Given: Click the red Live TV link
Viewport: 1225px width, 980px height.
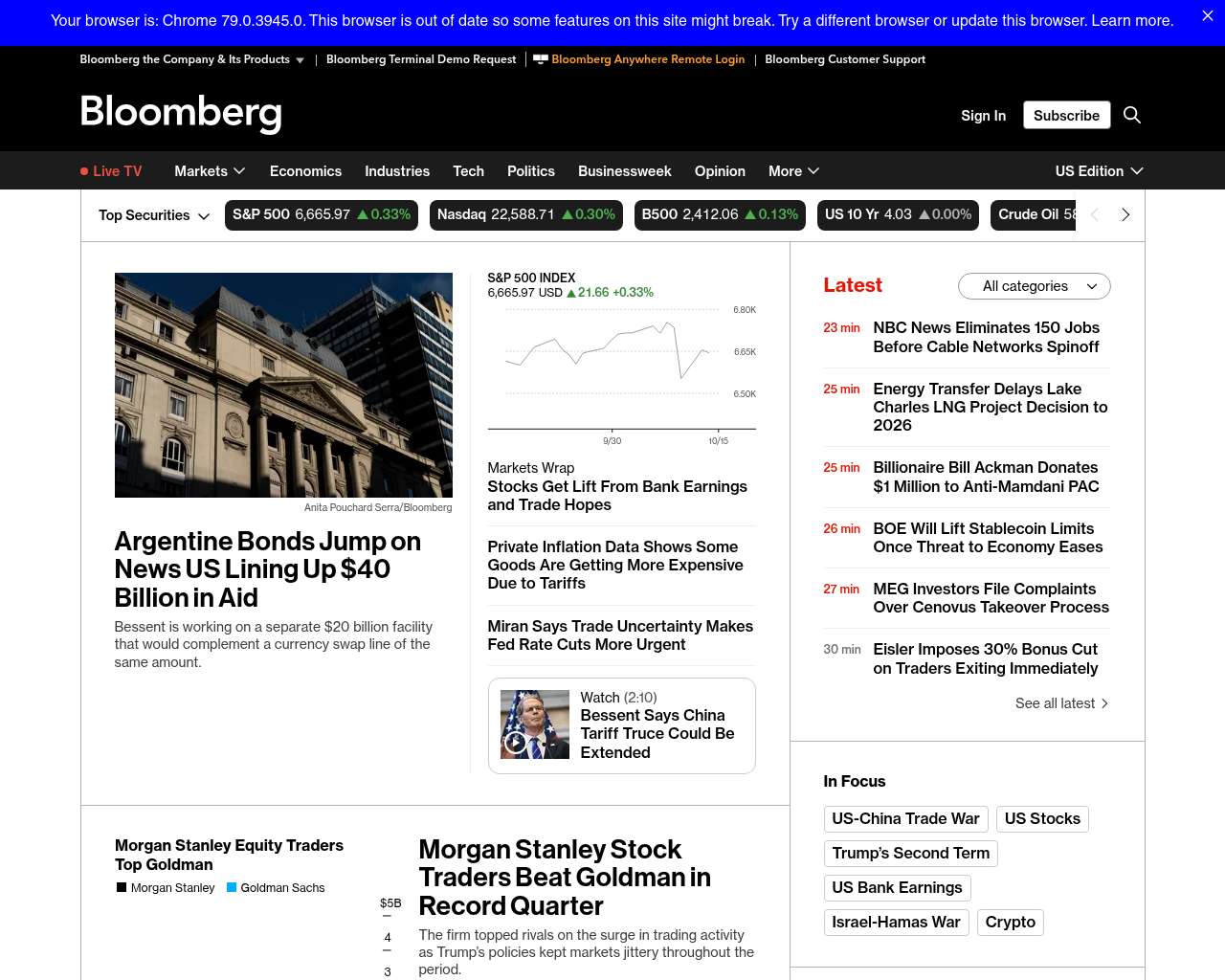Looking at the screenshot, I should click(111, 171).
